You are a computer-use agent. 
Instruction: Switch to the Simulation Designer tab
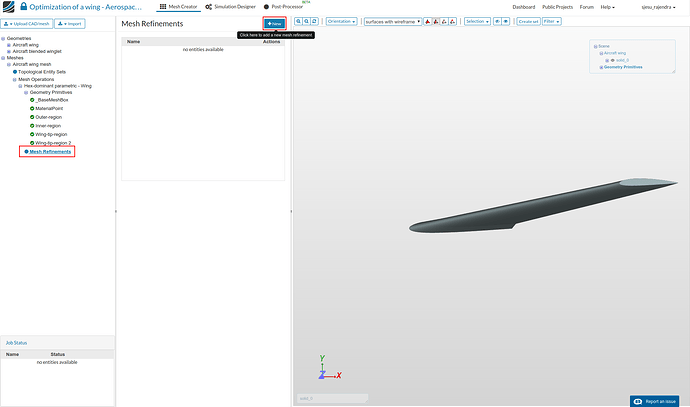(x=230, y=7)
